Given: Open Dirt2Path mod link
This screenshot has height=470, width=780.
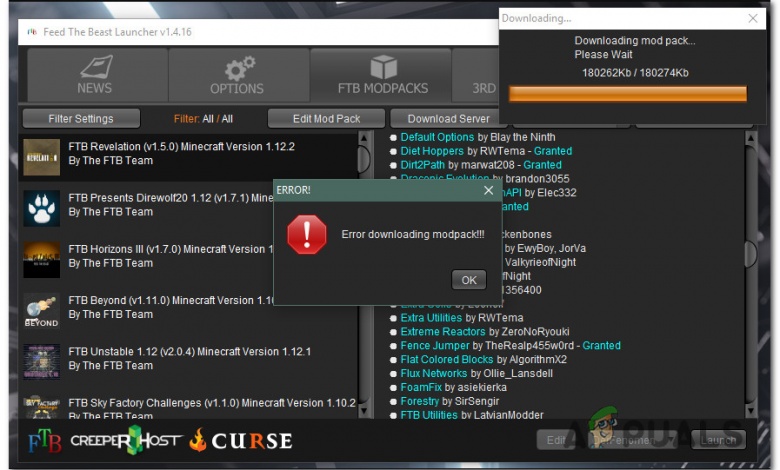Looking at the screenshot, I should click(422, 165).
